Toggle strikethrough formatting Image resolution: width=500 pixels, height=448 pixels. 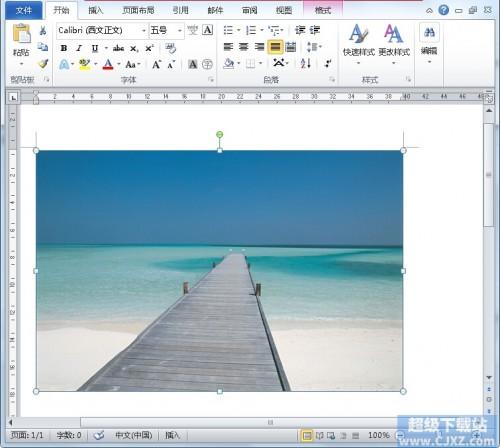tap(118, 48)
